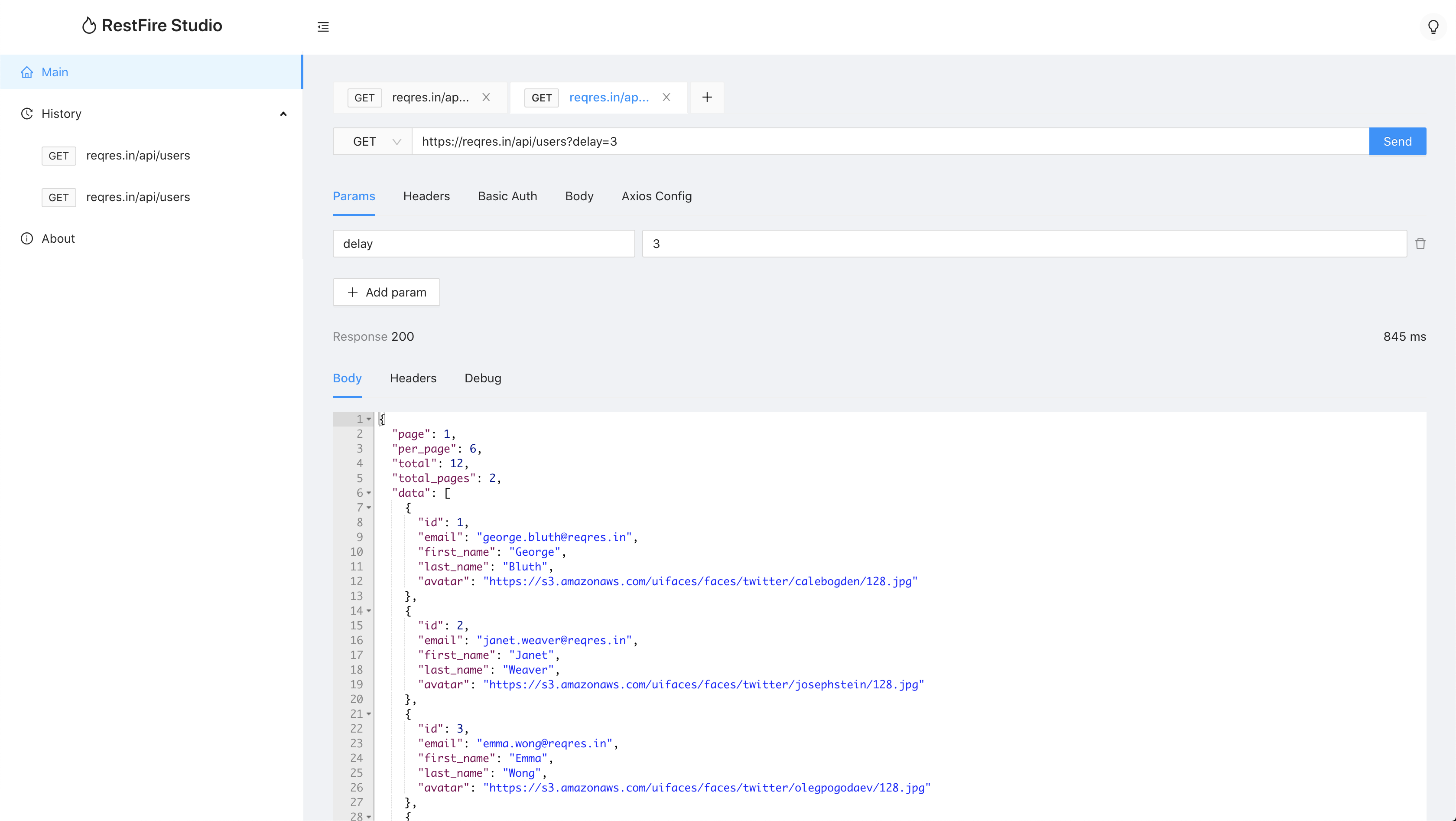Collapse the History section chevron

[283, 114]
